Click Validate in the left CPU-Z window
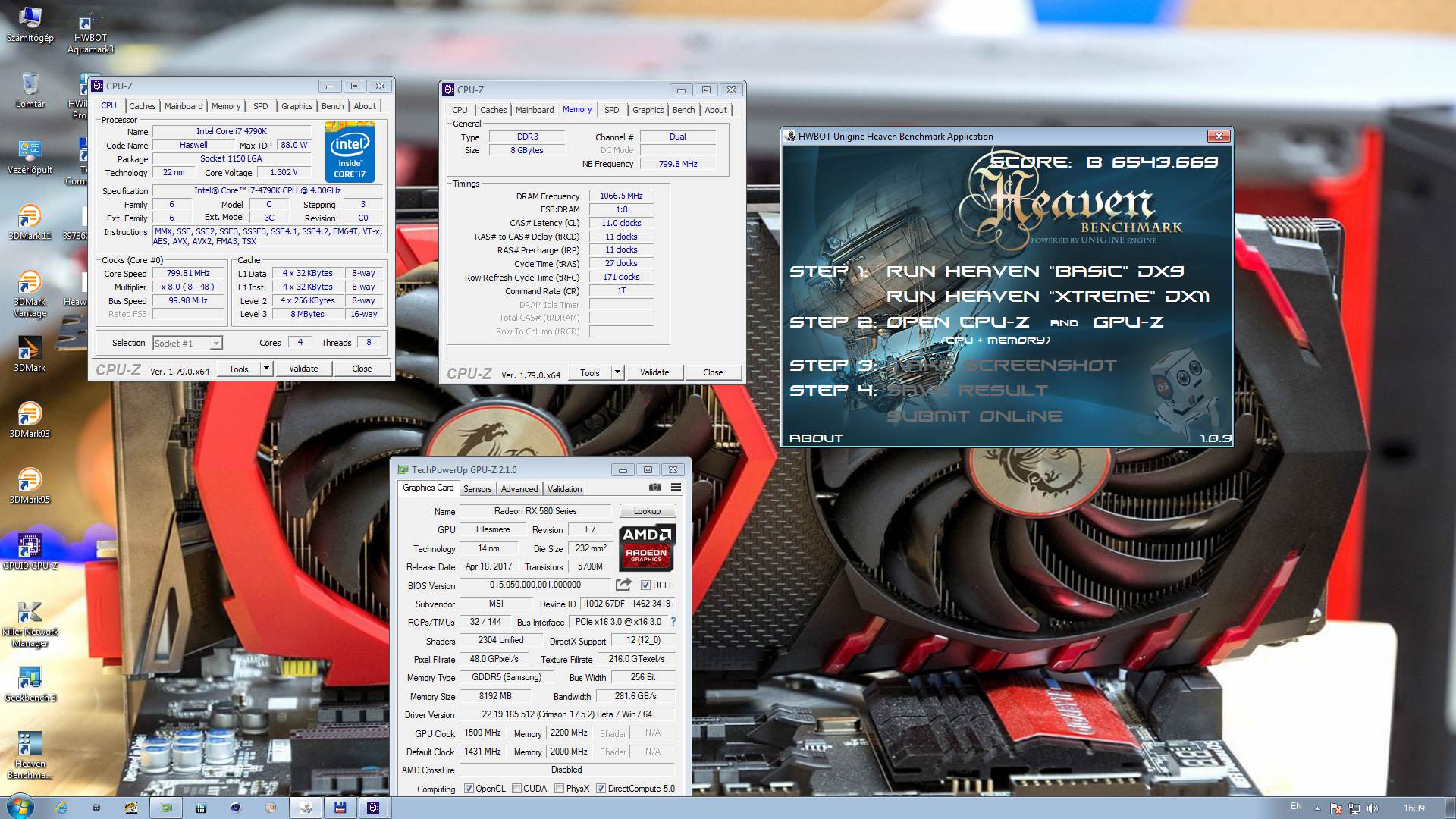 (x=303, y=369)
